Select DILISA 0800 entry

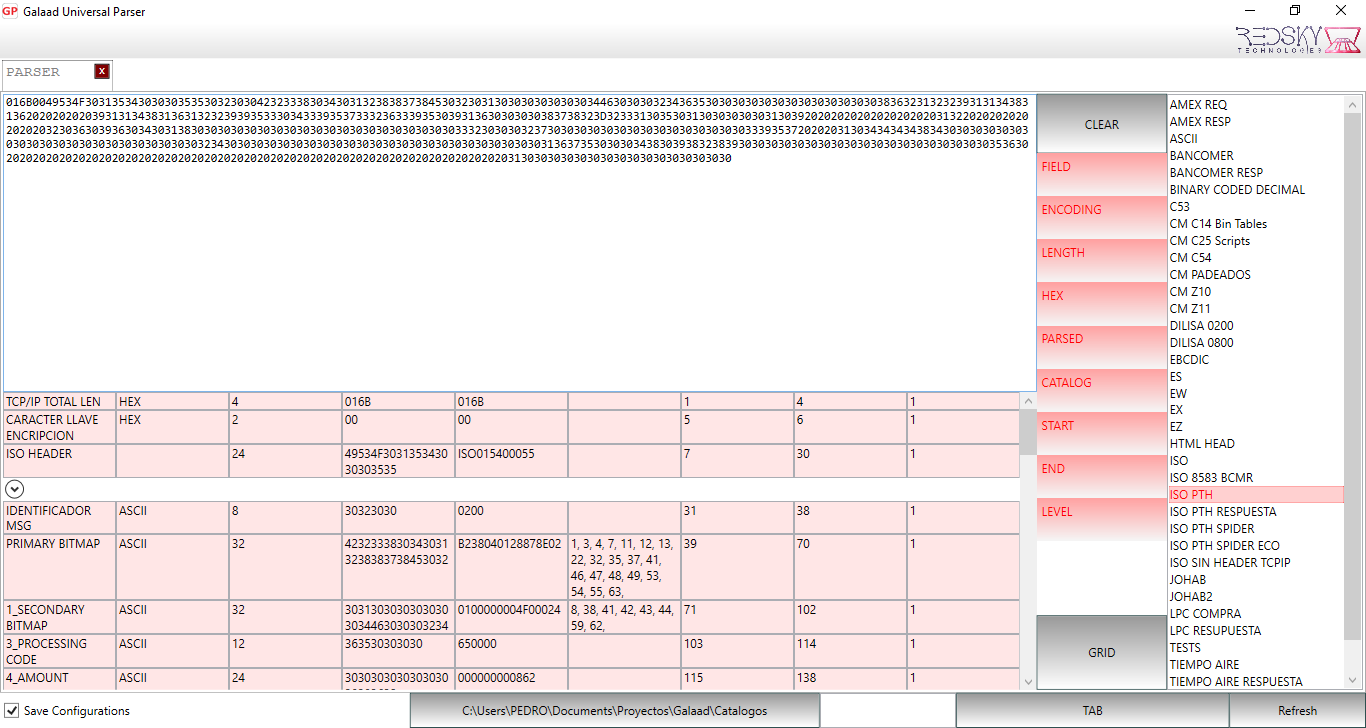tap(1201, 343)
